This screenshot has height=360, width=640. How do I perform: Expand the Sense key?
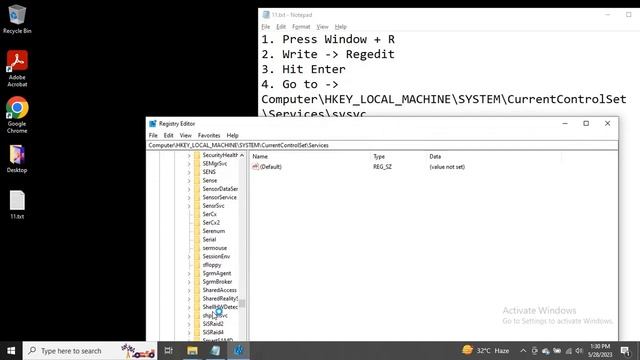click(189, 180)
